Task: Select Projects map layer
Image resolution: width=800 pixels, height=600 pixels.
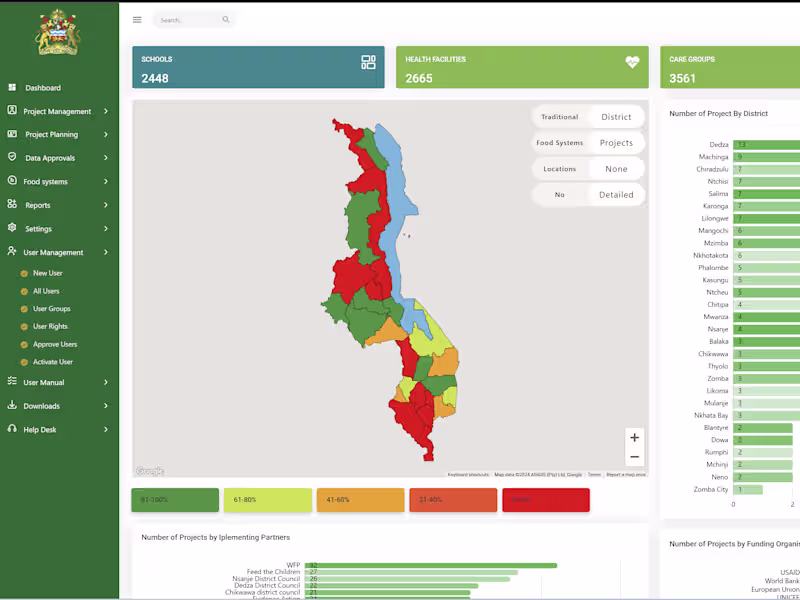Action: (616, 143)
